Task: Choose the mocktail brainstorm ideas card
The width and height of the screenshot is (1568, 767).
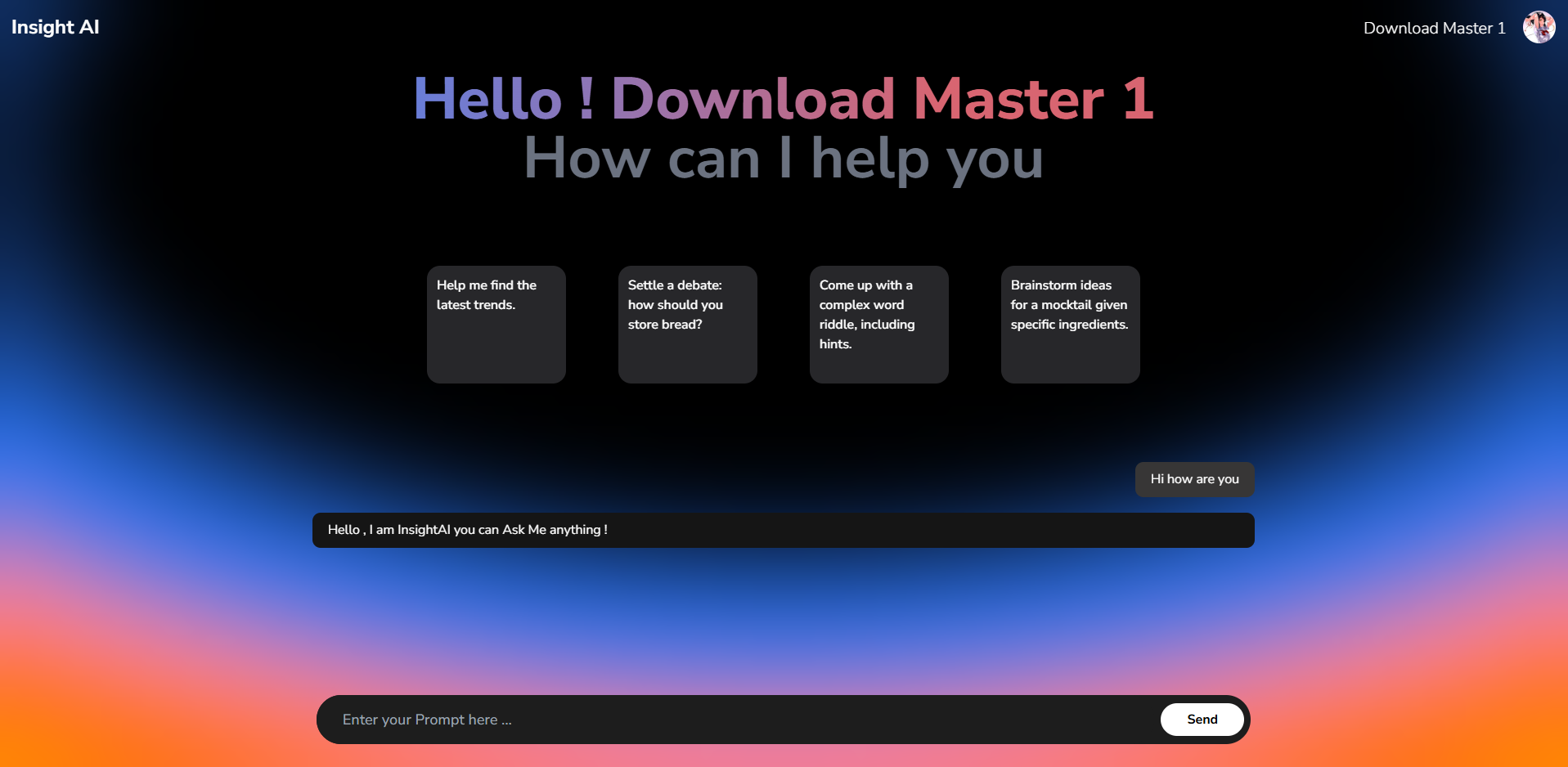Action: 1071,324
